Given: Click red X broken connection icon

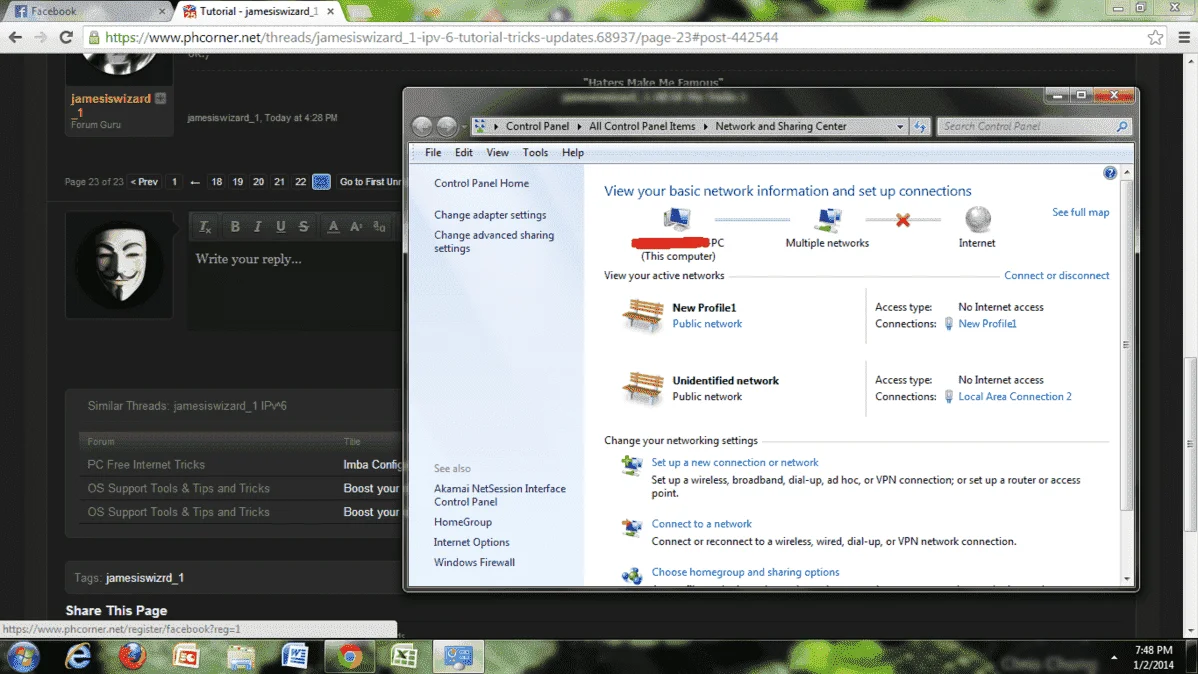Looking at the screenshot, I should tap(902, 220).
